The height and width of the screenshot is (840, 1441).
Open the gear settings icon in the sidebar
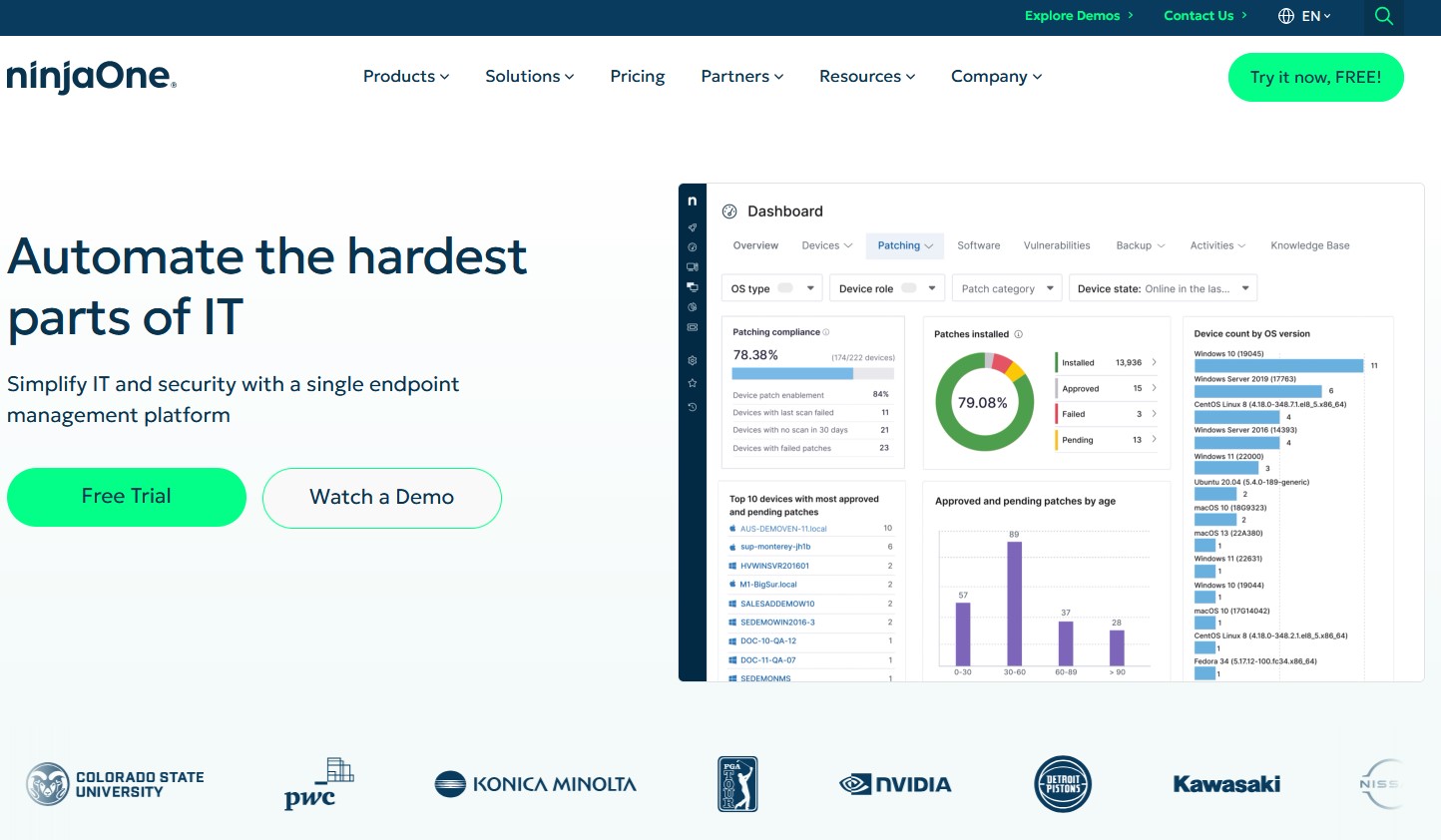tap(692, 360)
